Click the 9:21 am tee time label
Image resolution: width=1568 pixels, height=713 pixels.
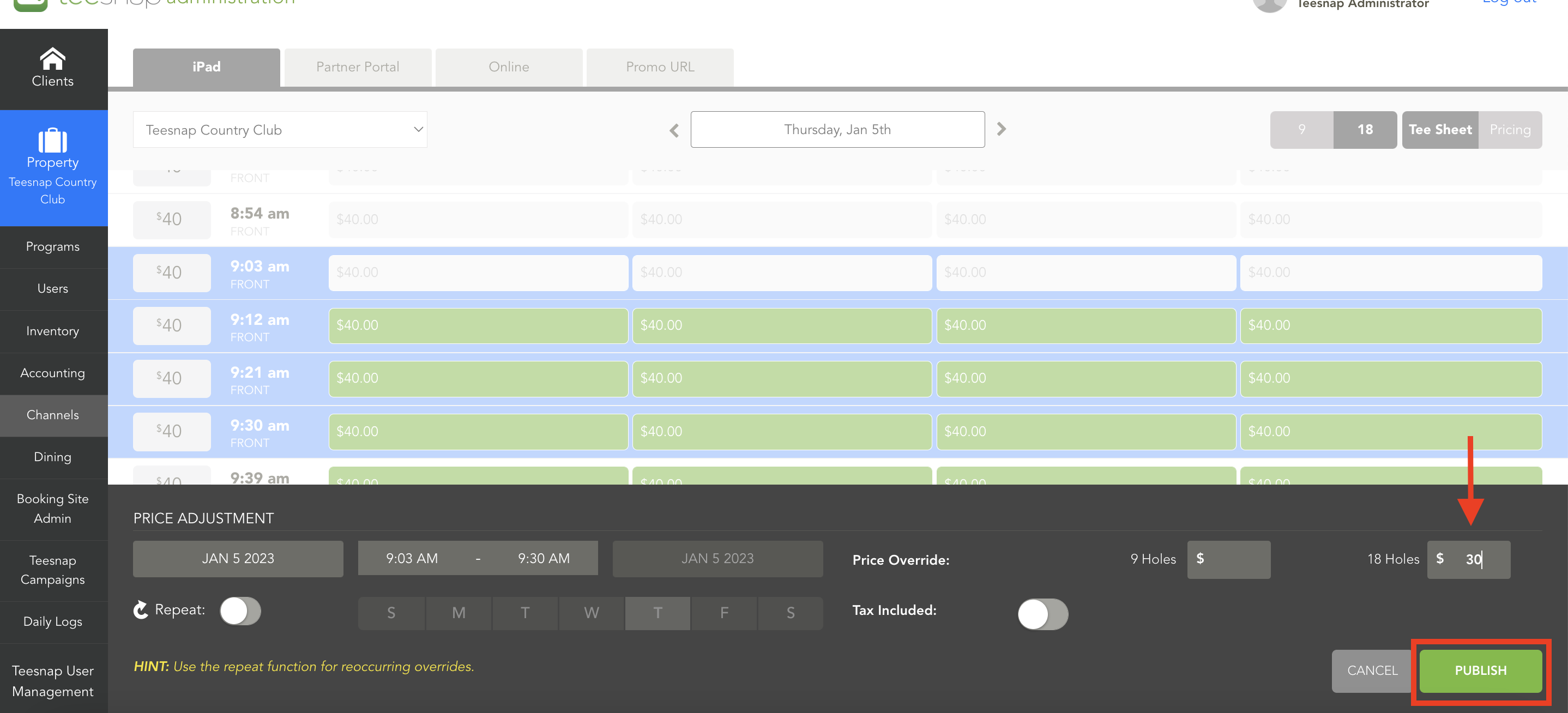(x=260, y=373)
